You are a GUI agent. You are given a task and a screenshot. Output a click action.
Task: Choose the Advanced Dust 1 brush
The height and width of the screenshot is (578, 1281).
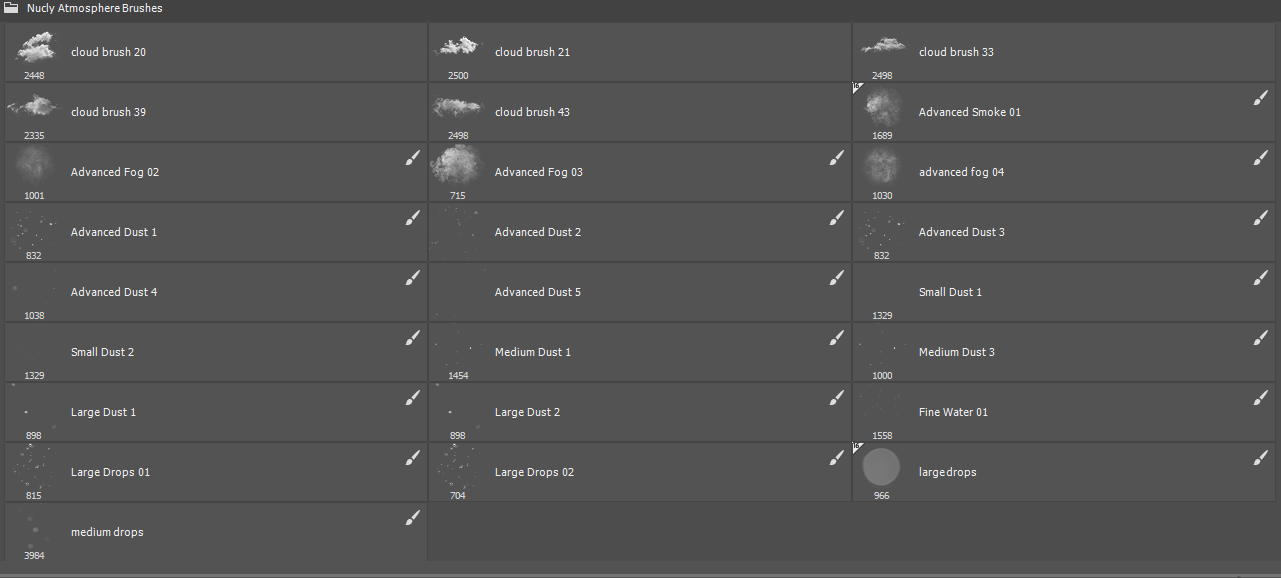click(114, 232)
